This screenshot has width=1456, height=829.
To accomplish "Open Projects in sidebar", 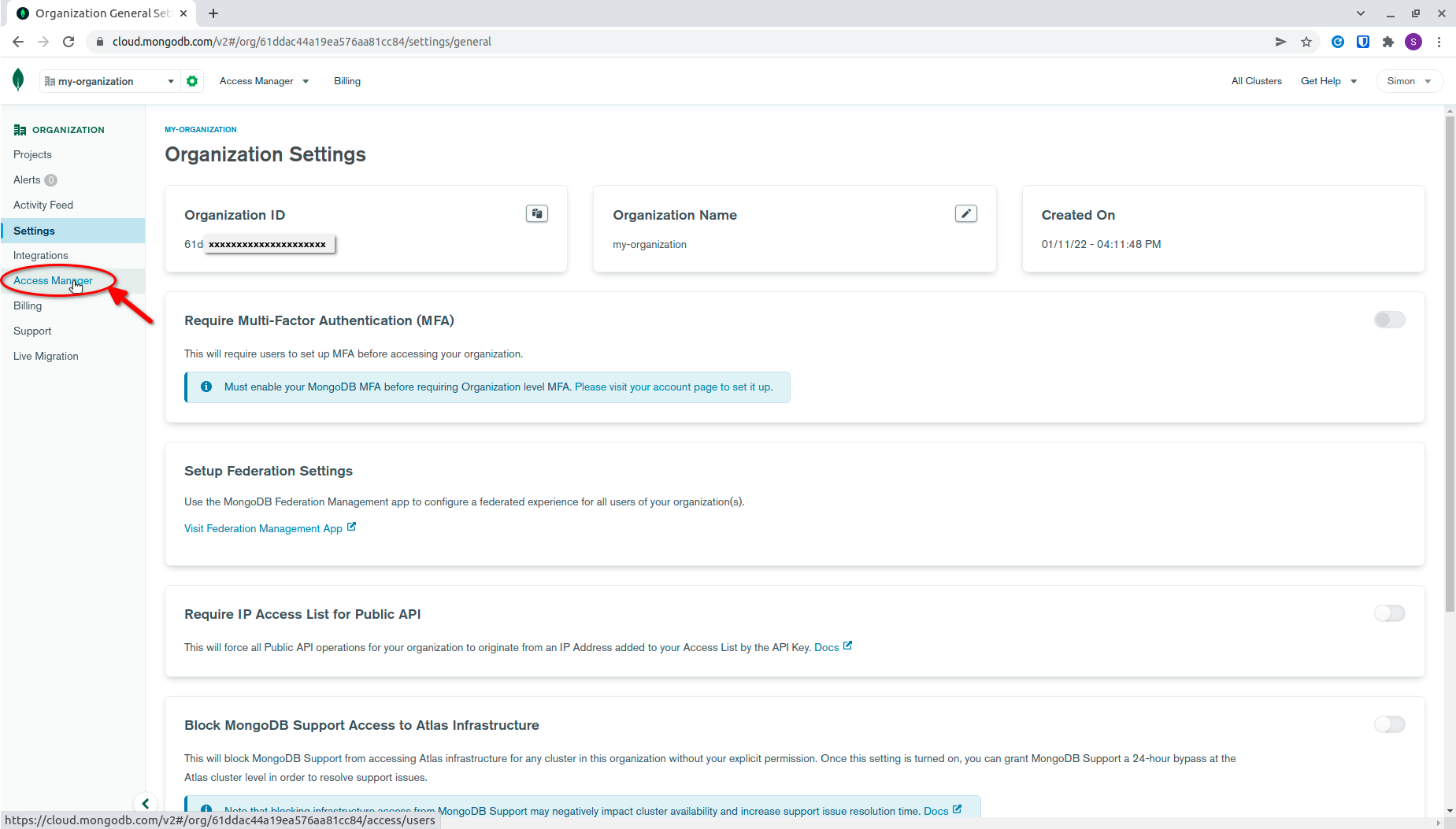I will [32, 154].
